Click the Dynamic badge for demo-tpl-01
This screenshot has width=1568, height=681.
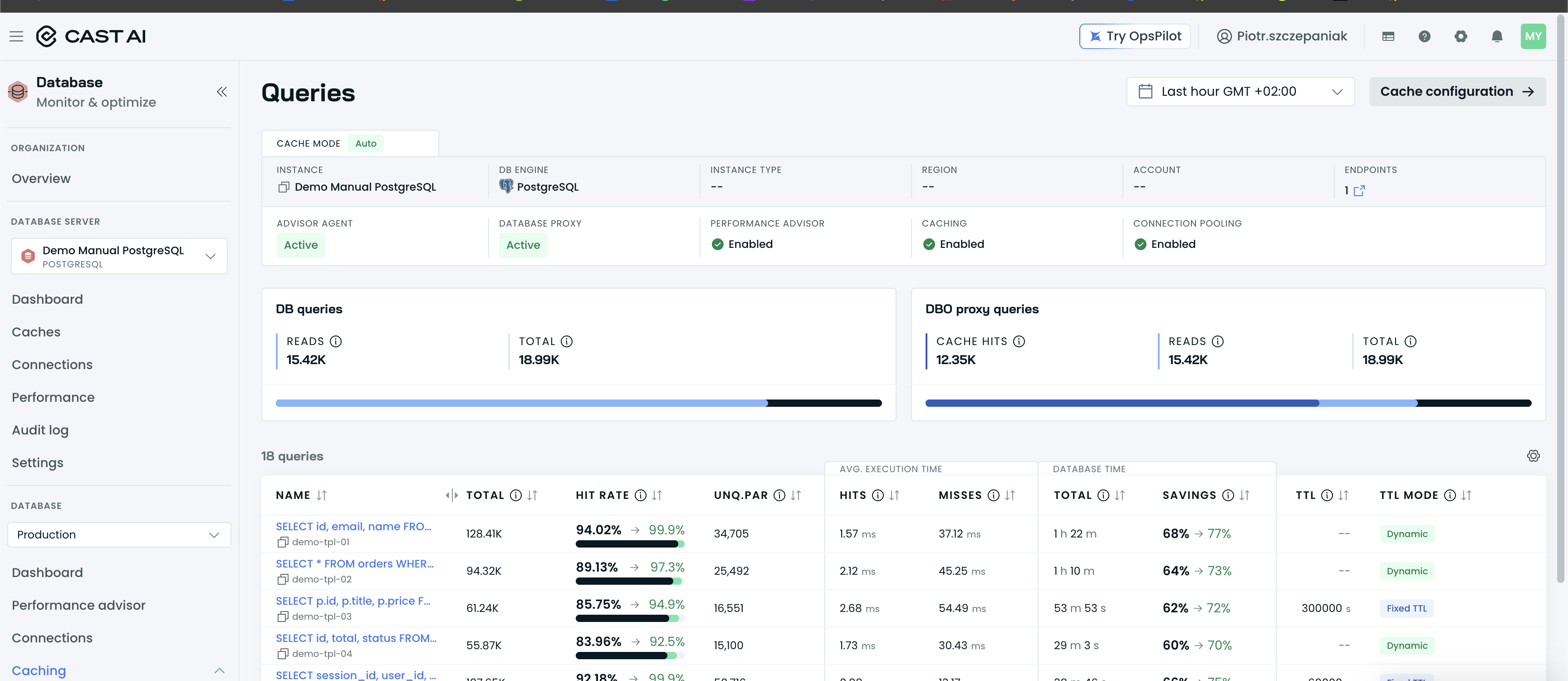(1406, 533)
